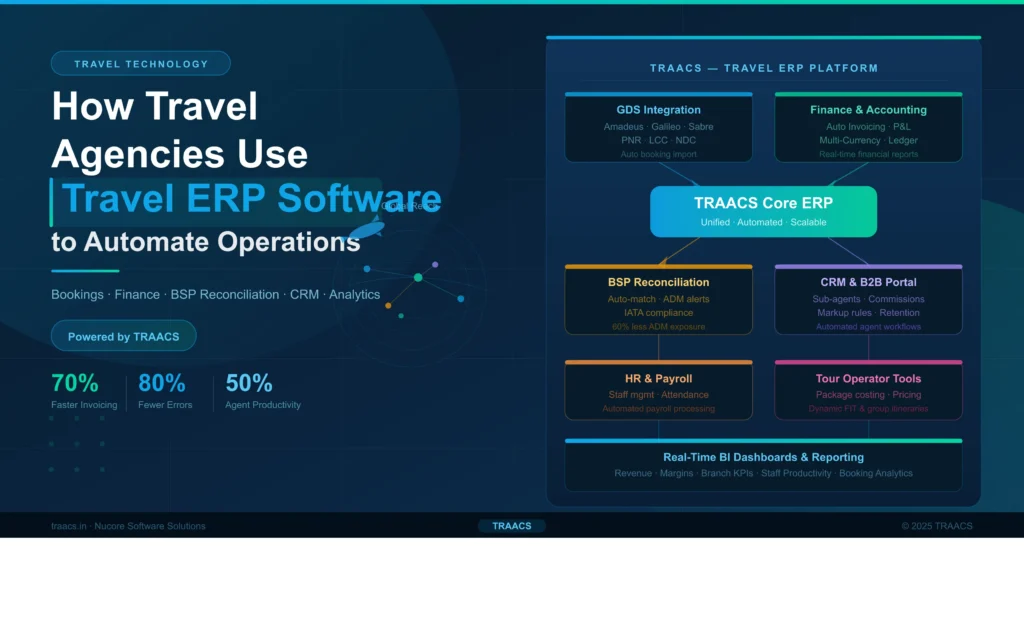1024x640 pixels.
Task: Click Sub-agents Commissions text
Action: (868, 299)
